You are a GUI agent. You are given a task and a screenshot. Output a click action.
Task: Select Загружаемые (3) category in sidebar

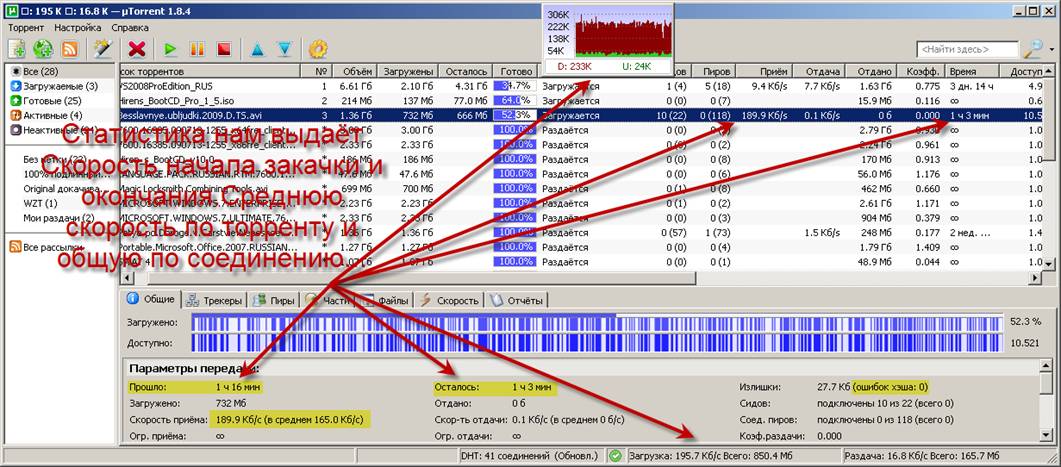[54, 86]
